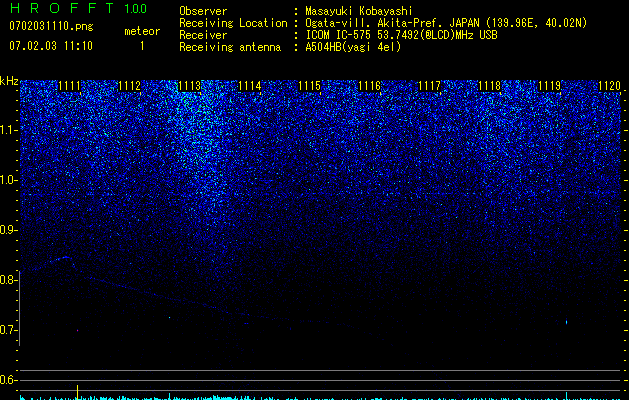The height and width of the screenshot is (400, 629).
Task: Click the 0.7 frequency axis label
Action: 8,330
